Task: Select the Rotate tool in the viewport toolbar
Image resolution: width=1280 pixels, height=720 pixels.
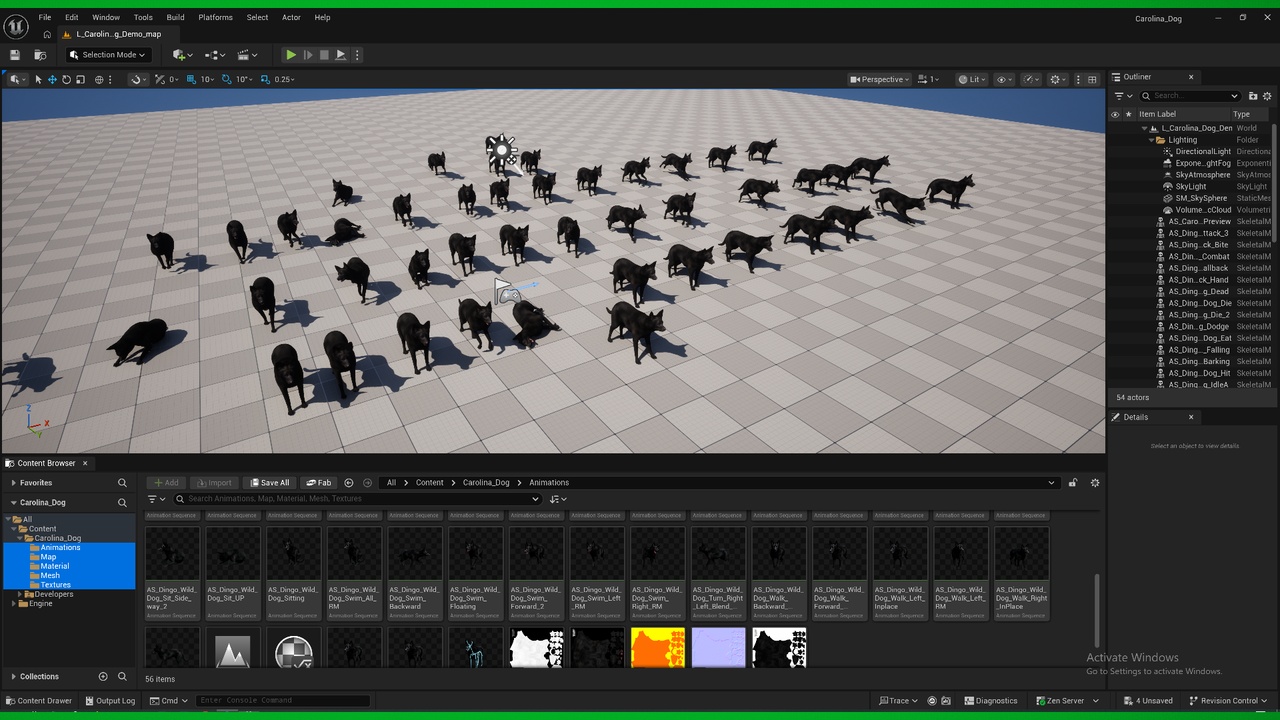Action: (66, 79)
